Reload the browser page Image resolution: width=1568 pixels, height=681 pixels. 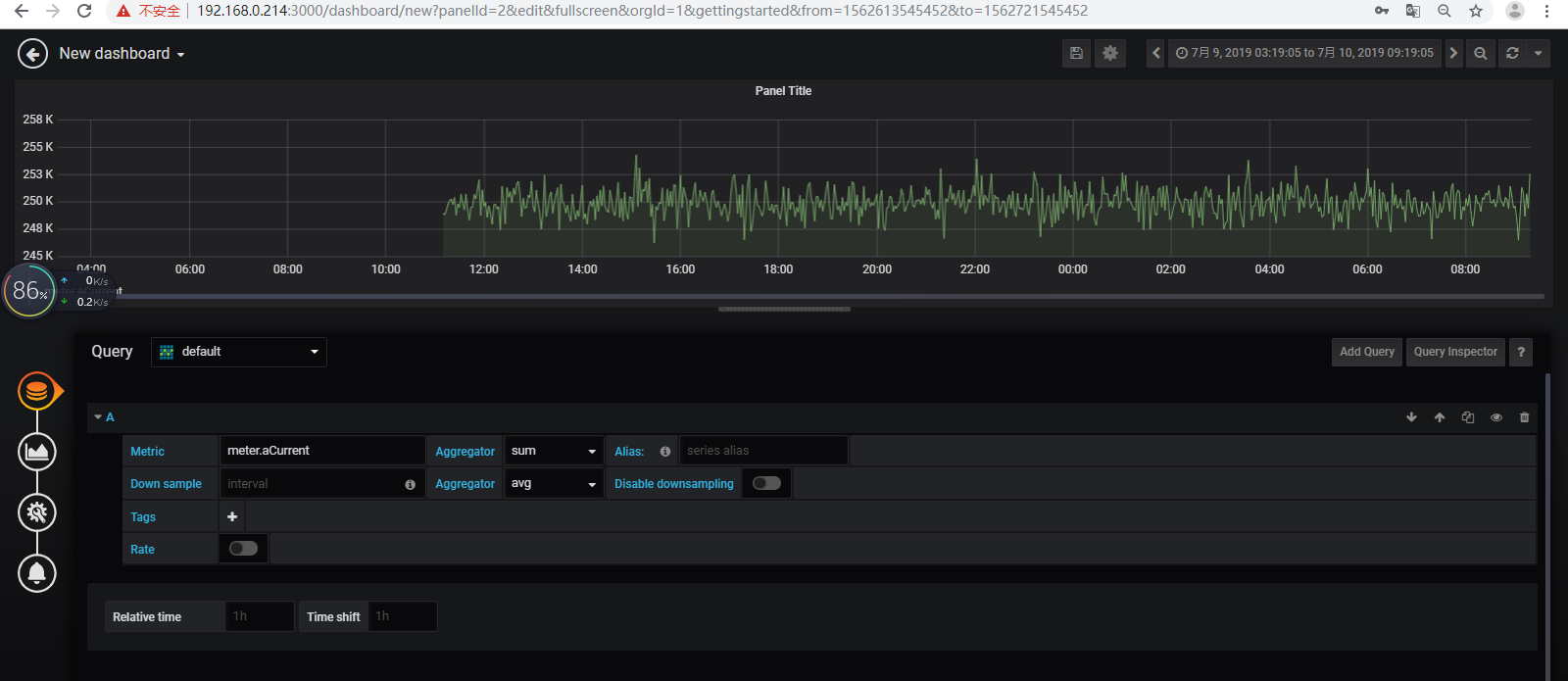[x=84, y=11]
